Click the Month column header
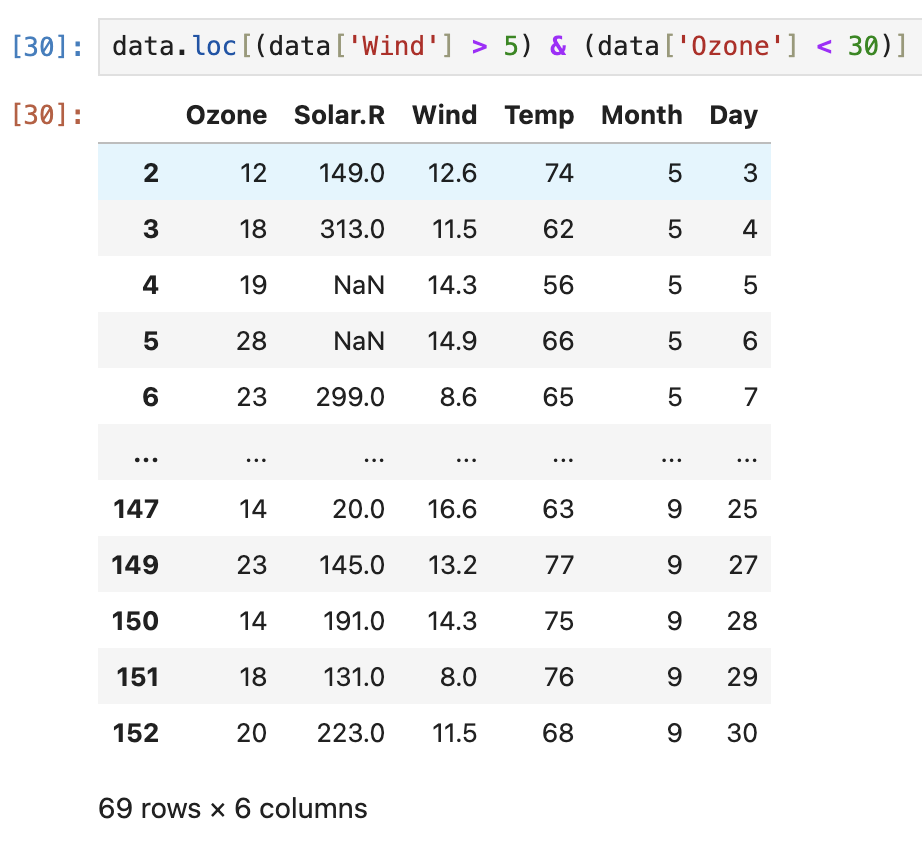 tap(642, 115)
